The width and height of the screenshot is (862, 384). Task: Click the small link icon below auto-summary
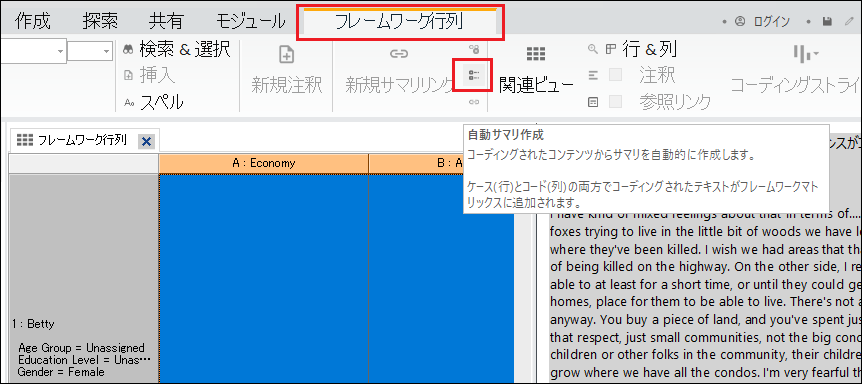[x=474, y=102]
